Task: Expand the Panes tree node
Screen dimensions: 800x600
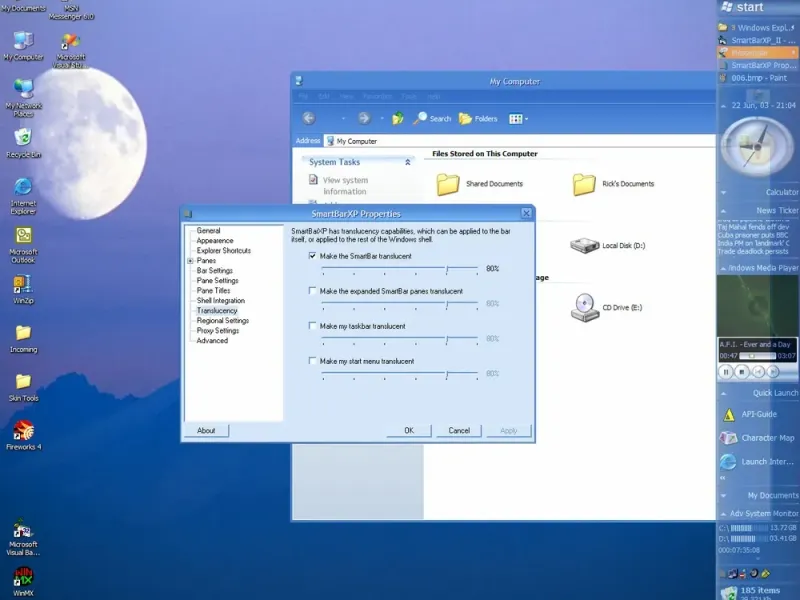Action: [190, 261]
